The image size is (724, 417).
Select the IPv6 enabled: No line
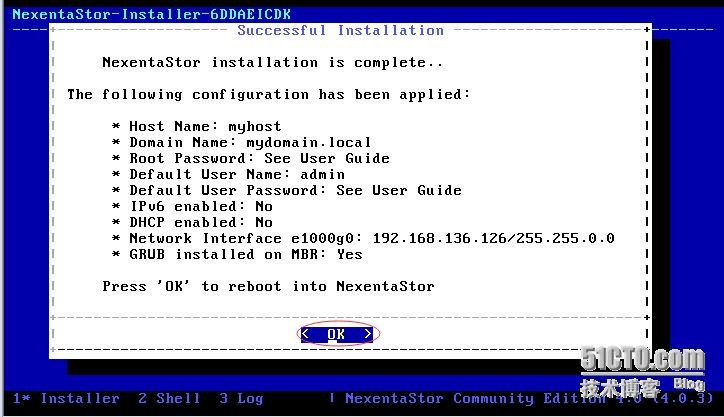point(192,206)
